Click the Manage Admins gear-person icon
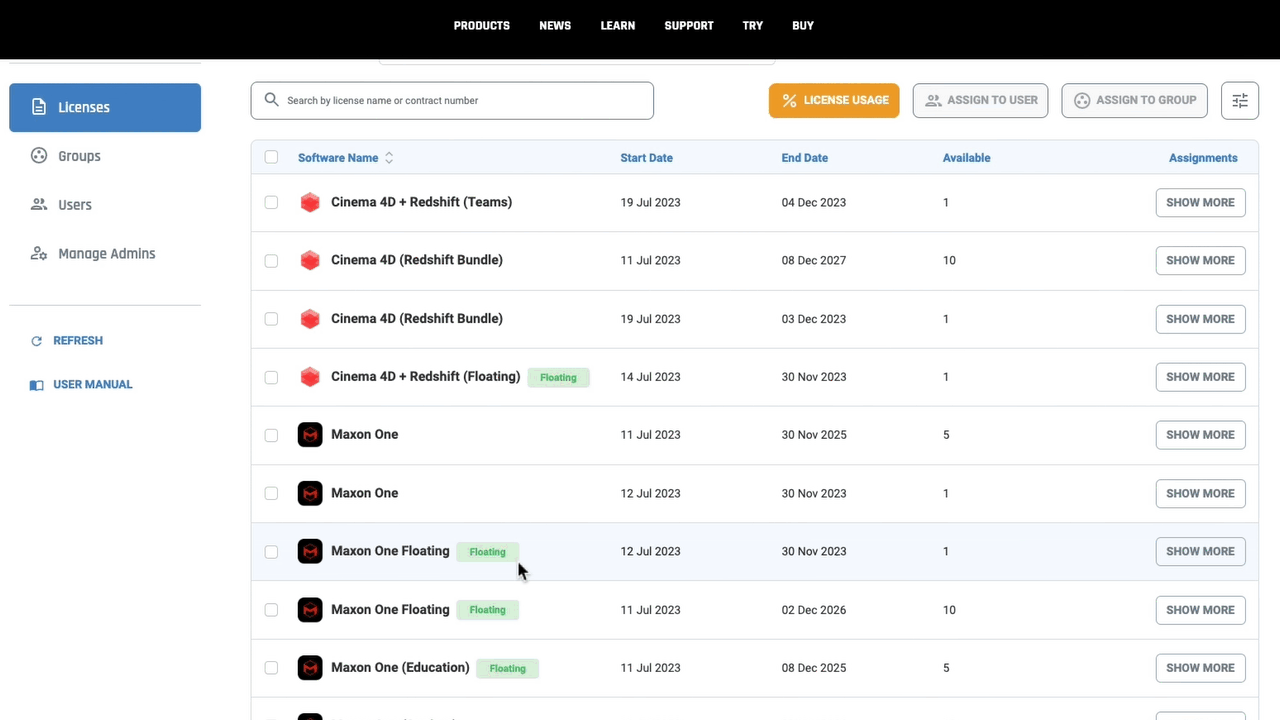 [x=39, y=254]
